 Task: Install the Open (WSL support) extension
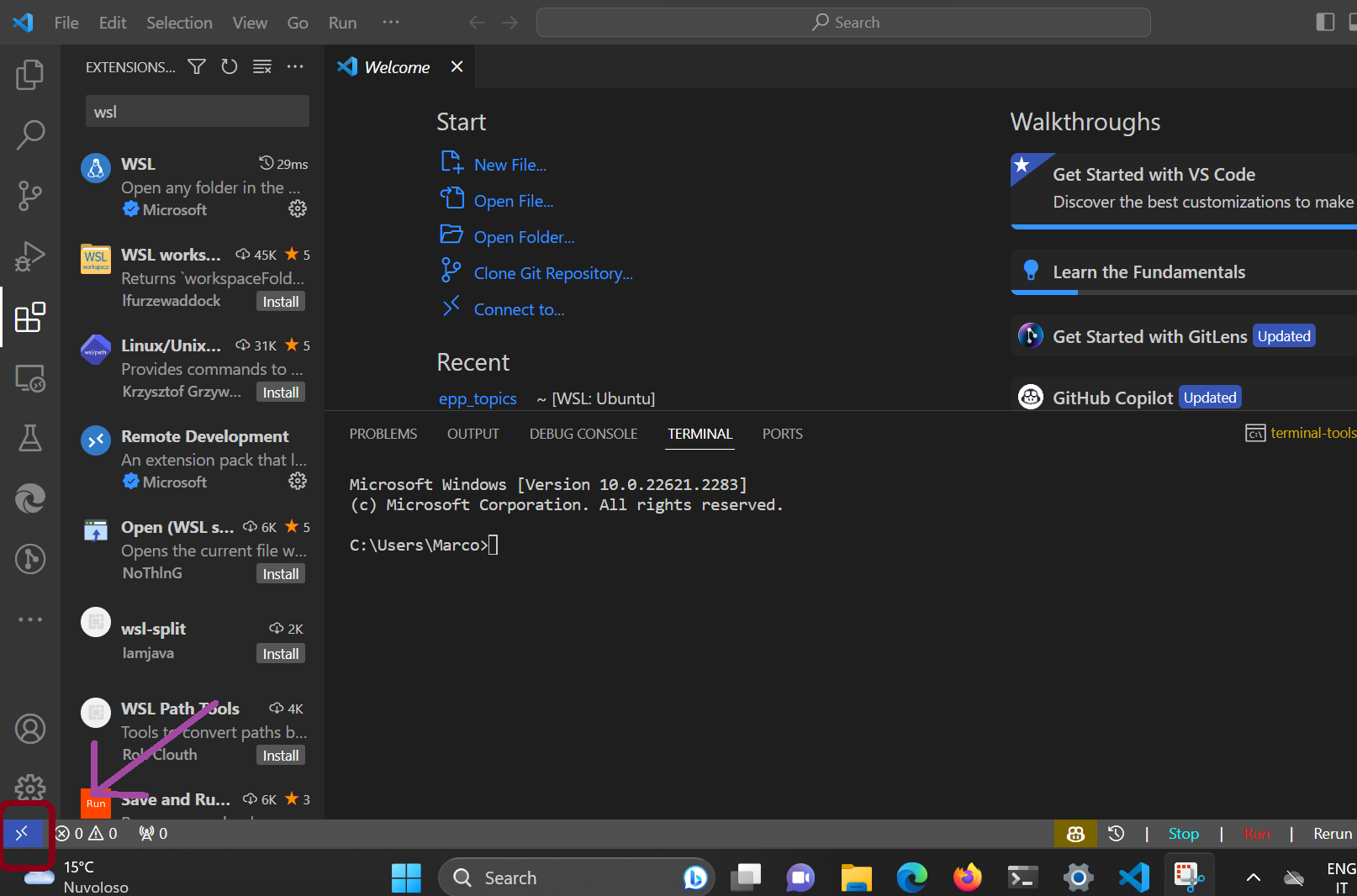[281, 573]
